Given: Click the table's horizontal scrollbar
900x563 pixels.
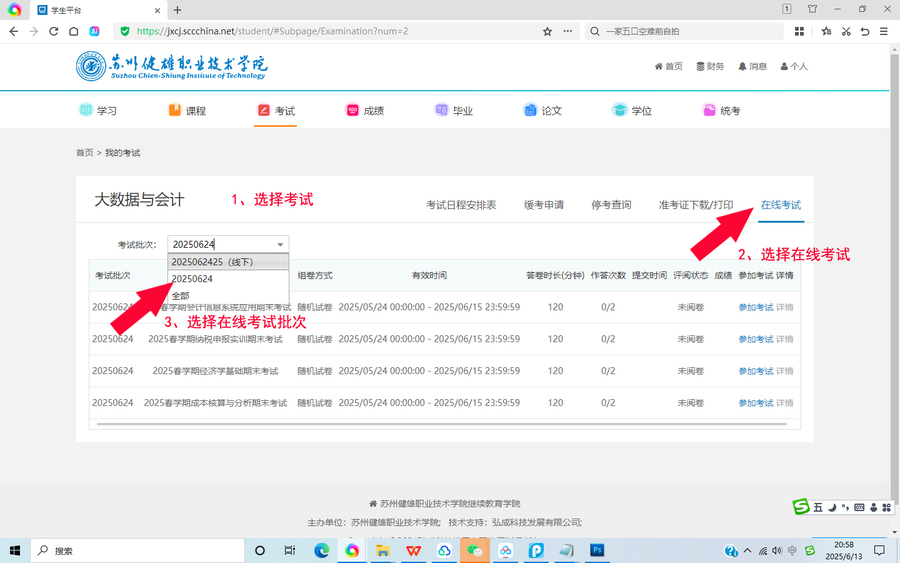Looking at the screenshot, I should (442, 424).
